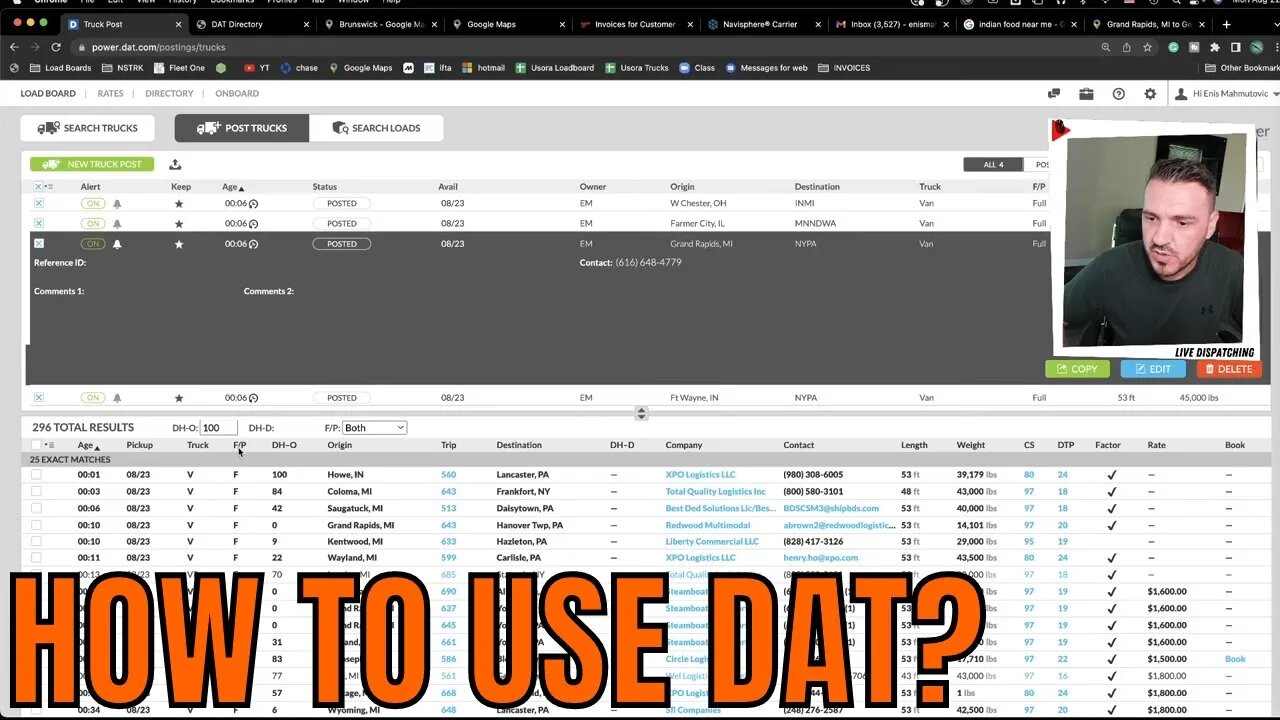Image resolution: width=1280 pixels, height=720 pixels.
Task: Click browser reload page icon
Action: click(56, 47)
